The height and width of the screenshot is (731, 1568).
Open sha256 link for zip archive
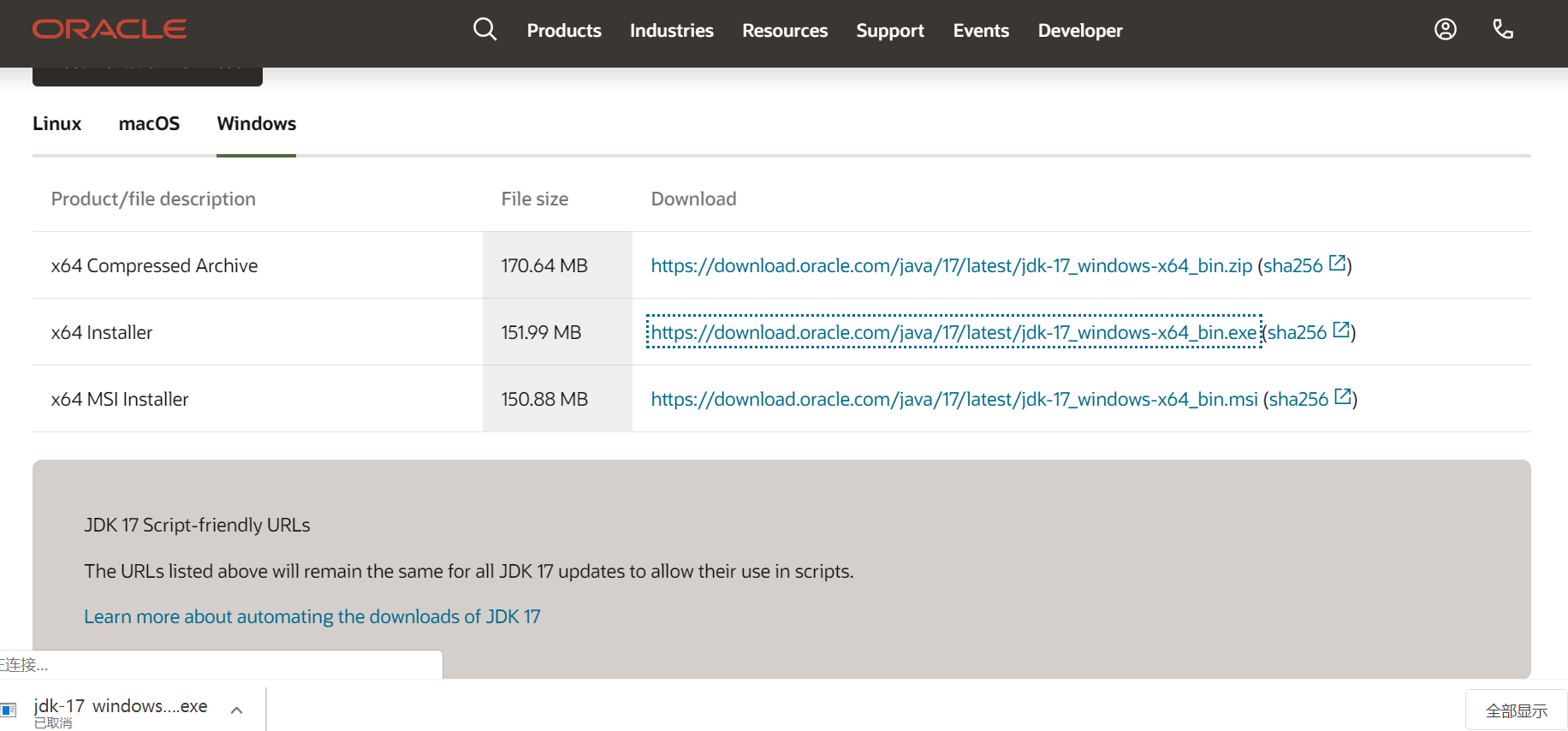tap(1293, 265)
